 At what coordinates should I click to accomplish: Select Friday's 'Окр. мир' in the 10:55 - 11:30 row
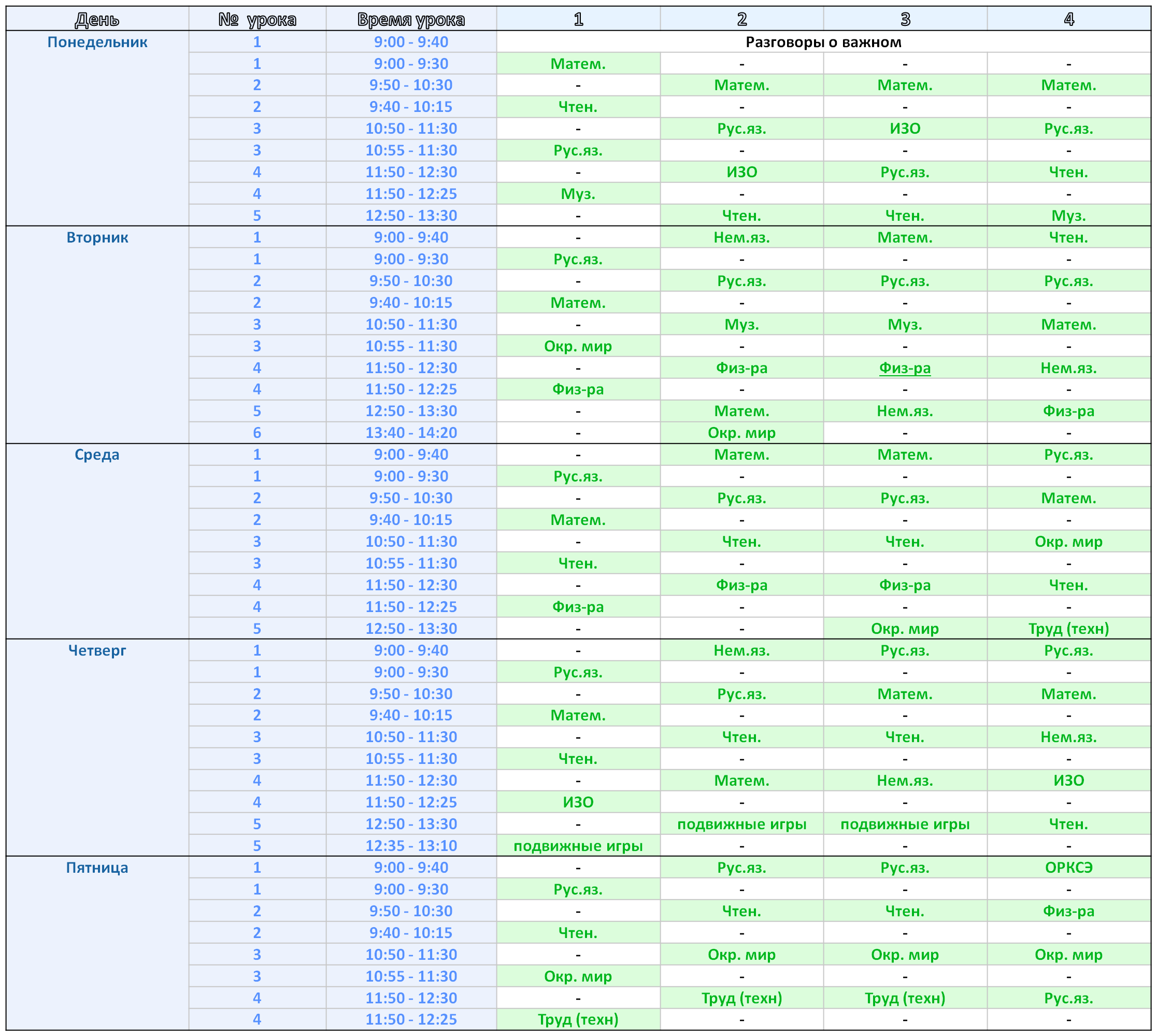[x=578, y=976]
